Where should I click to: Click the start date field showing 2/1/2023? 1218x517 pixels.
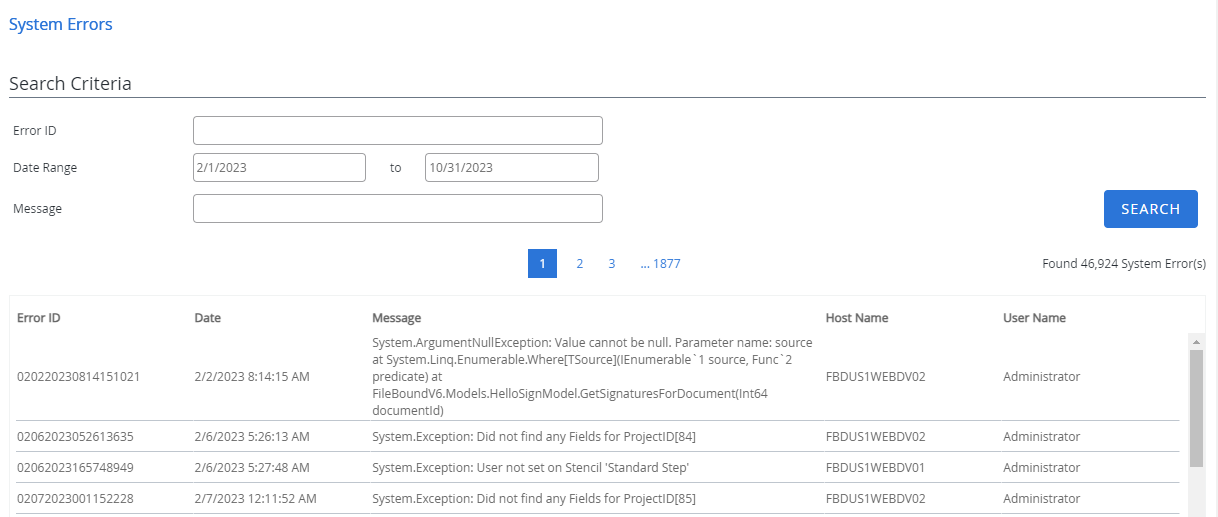click(x=279, y=168)
